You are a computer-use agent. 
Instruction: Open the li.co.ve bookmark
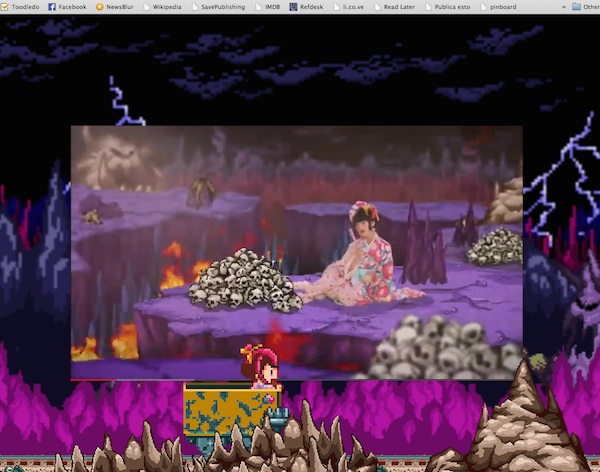click(349, 7)
